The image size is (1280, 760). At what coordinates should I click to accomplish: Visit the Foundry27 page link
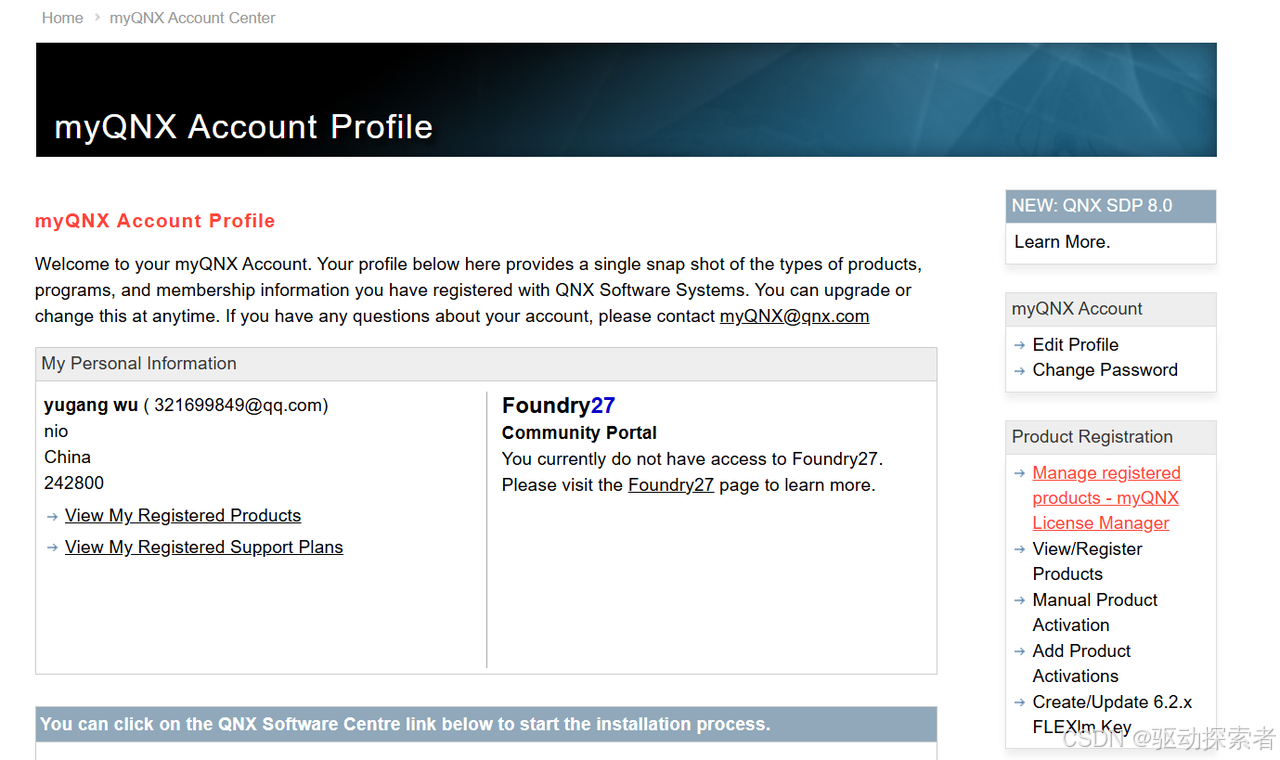pos(671,485)
